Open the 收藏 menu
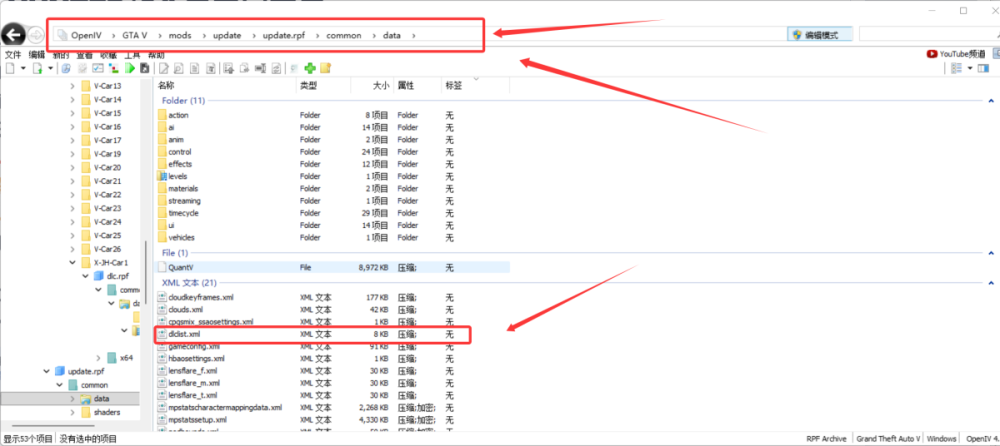Viewport: 1000px width, 446px height. coord(108,54)
